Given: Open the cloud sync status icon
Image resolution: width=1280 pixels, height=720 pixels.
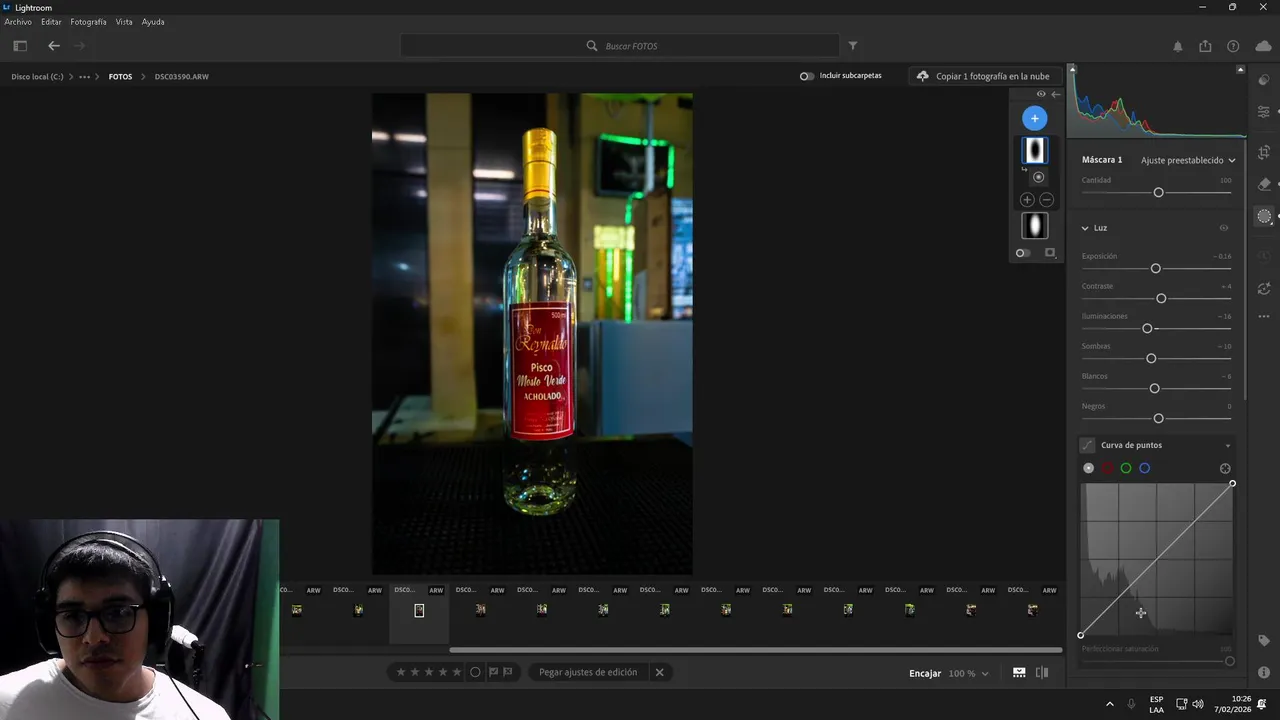Looking at the screenshot, I should [x=1263, y=46].
